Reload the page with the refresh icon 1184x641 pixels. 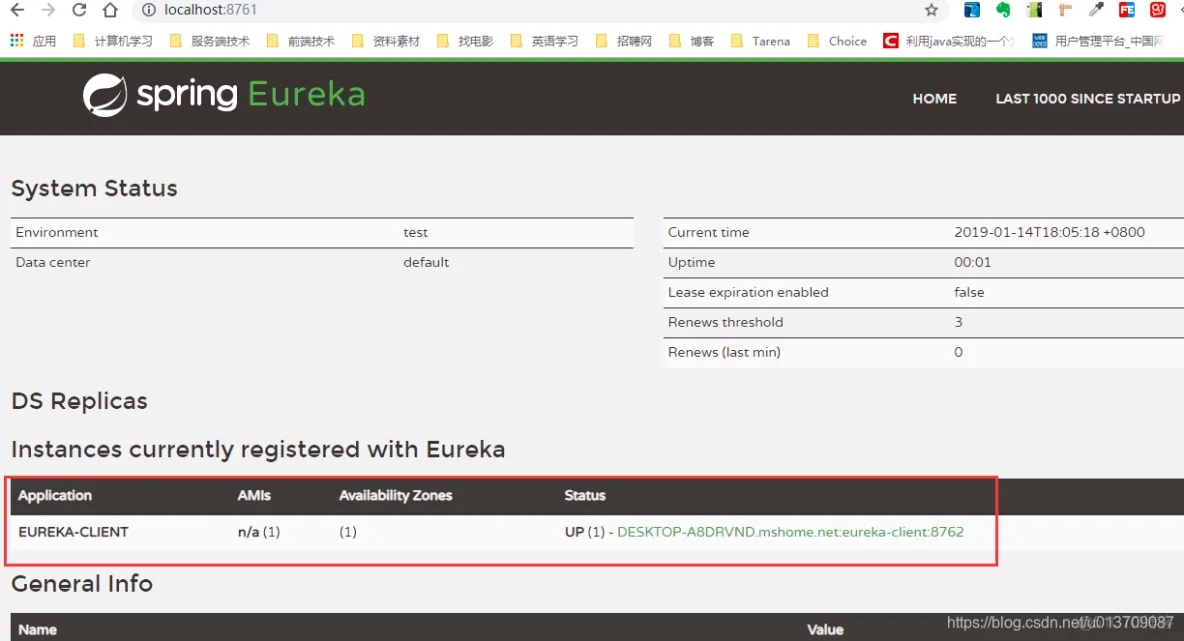pos(79,10)
